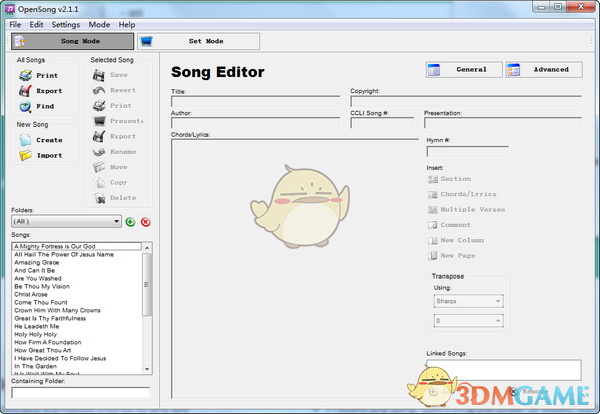Screen dimensions: 600x414
Task: Click the Delete song icon
Action: point(99,198)
